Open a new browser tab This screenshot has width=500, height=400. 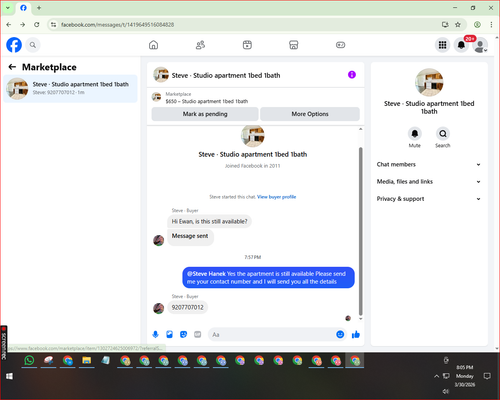point(39,8)
